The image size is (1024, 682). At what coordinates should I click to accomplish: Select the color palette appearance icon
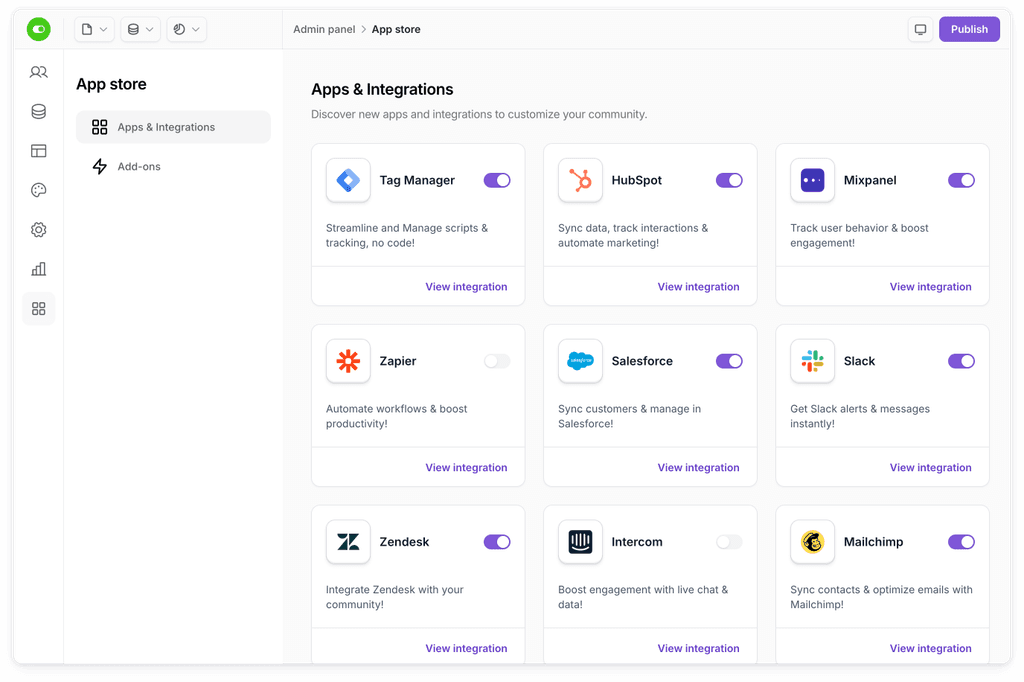39,190
